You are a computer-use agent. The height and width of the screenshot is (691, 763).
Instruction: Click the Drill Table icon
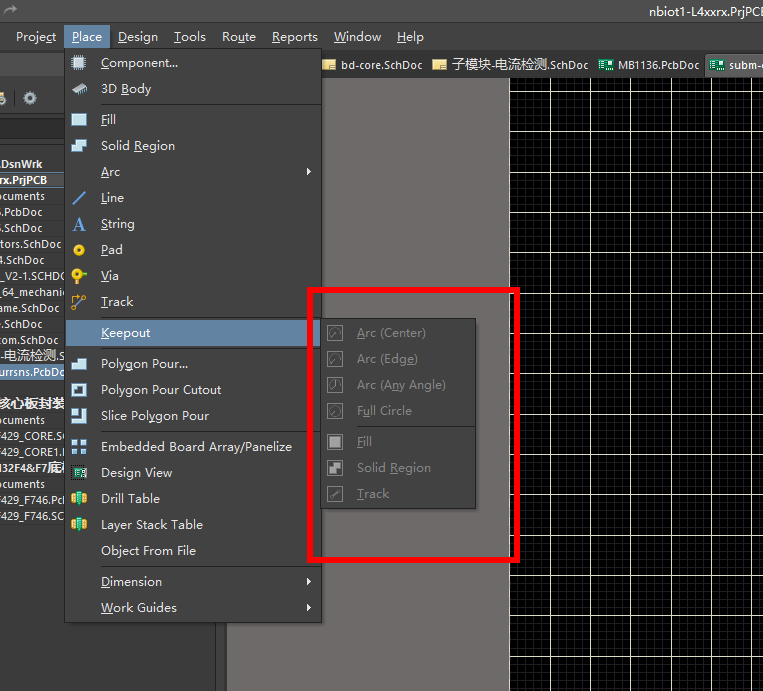tap(79, 498)
